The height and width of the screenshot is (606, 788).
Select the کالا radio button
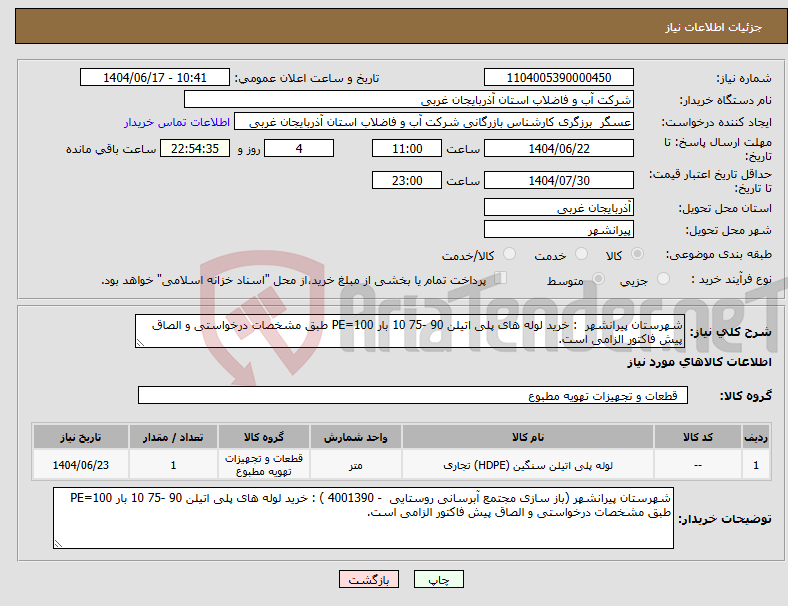click(637, 254)
